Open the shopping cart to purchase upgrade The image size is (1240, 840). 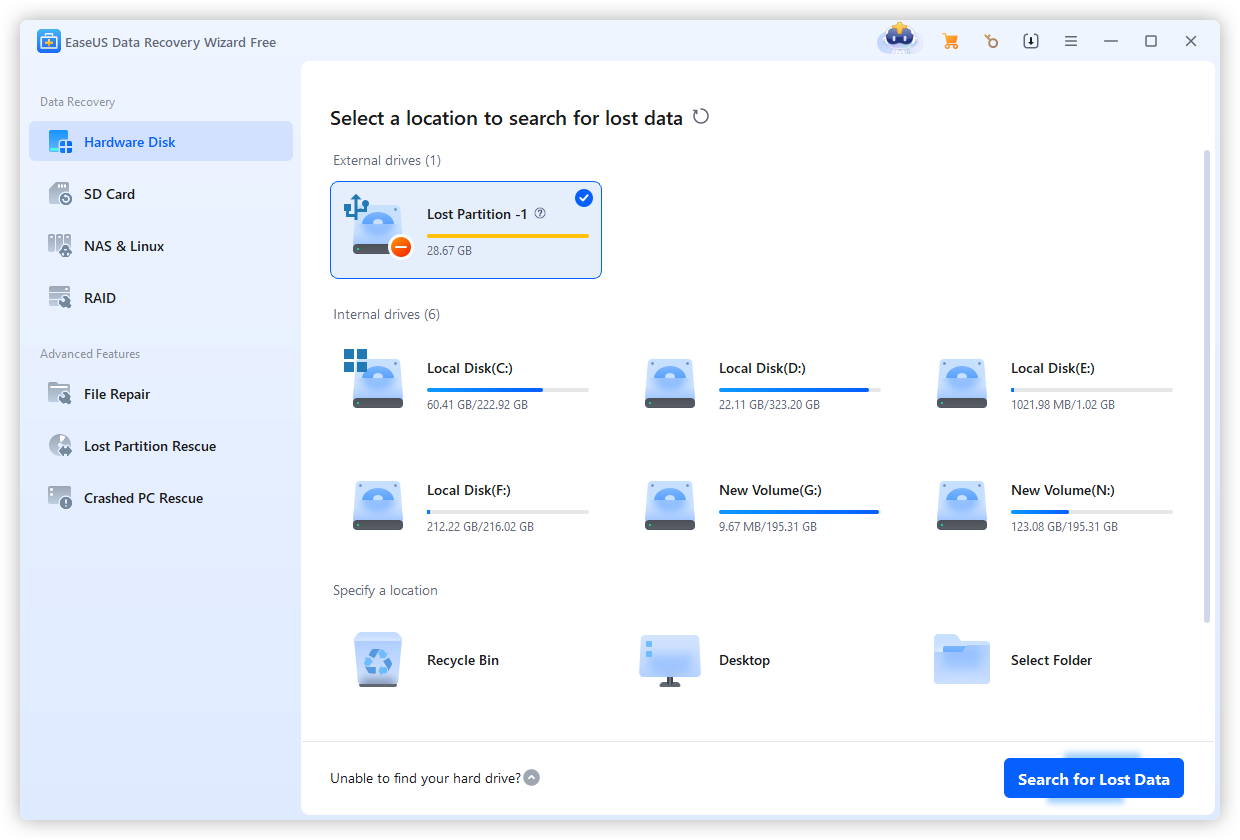[x=950, y=41]
